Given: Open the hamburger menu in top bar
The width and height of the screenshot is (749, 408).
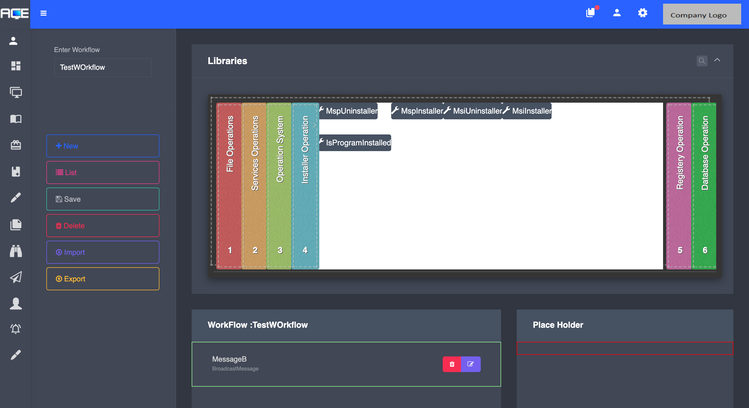Looking at the screenshot, I should (43, 14).
